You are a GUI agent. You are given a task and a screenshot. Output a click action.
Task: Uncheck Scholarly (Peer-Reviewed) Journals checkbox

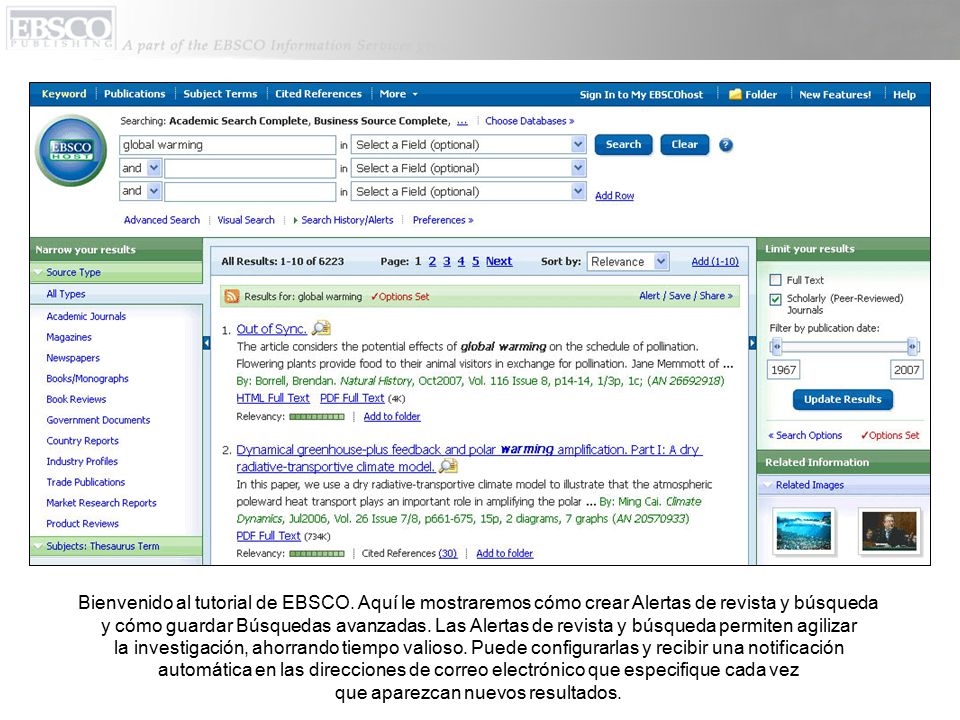point(776,299)
